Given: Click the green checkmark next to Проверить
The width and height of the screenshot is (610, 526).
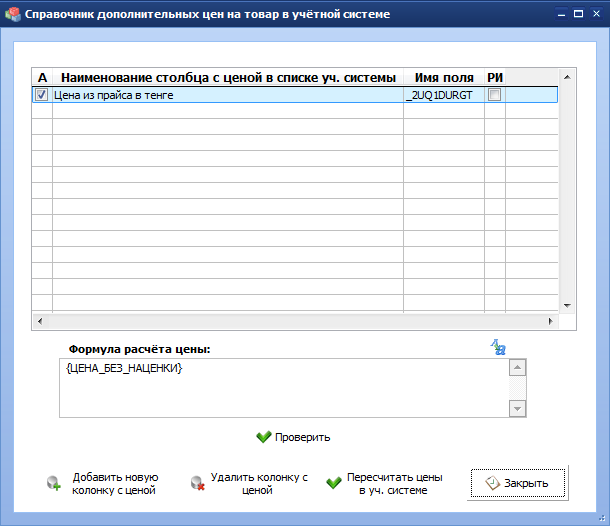Looking at the screenshot, I should coord(264,437).
